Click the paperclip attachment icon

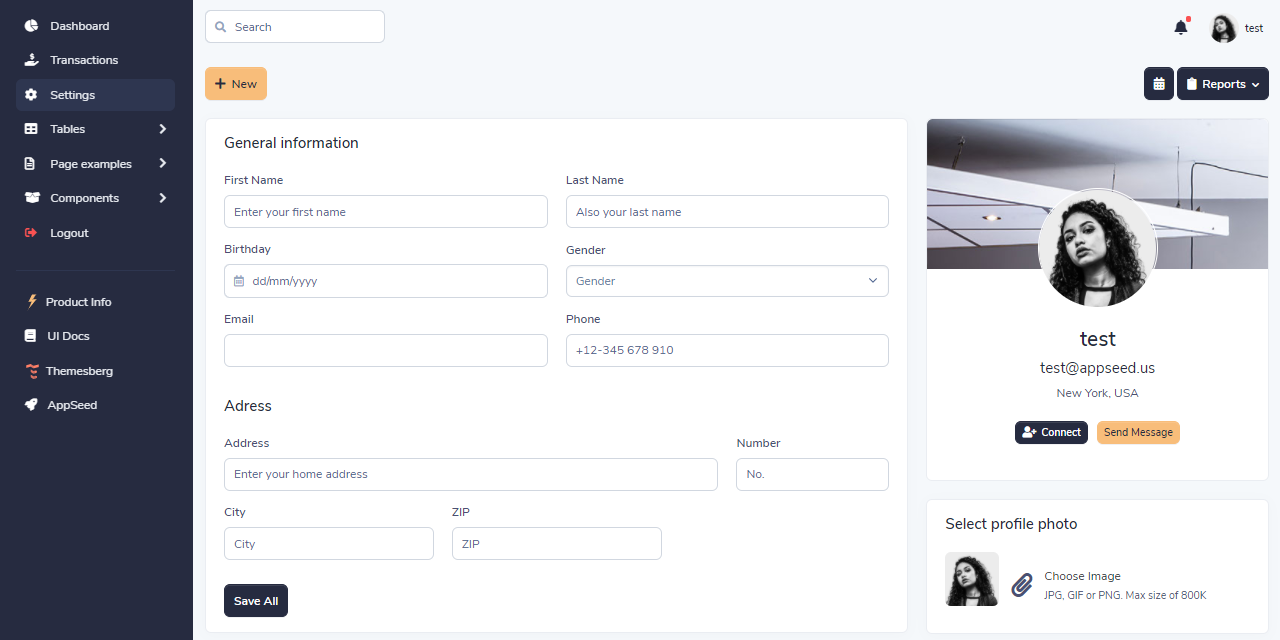[1021, 585]
